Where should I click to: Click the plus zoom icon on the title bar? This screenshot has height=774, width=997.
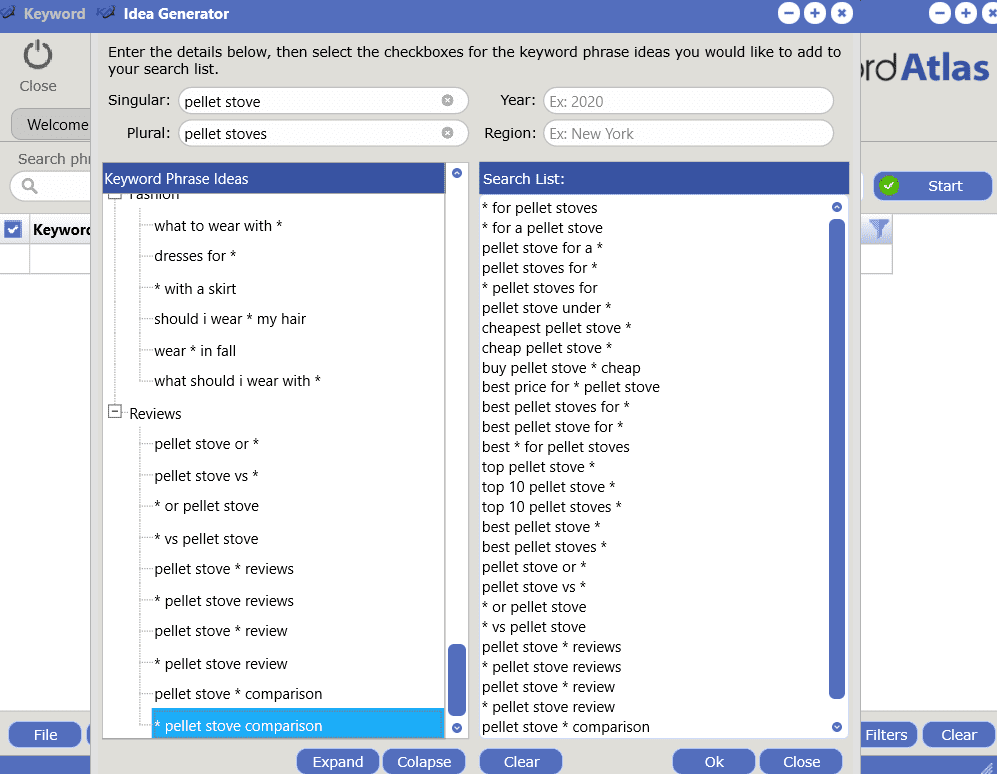(x=814, y=13)
